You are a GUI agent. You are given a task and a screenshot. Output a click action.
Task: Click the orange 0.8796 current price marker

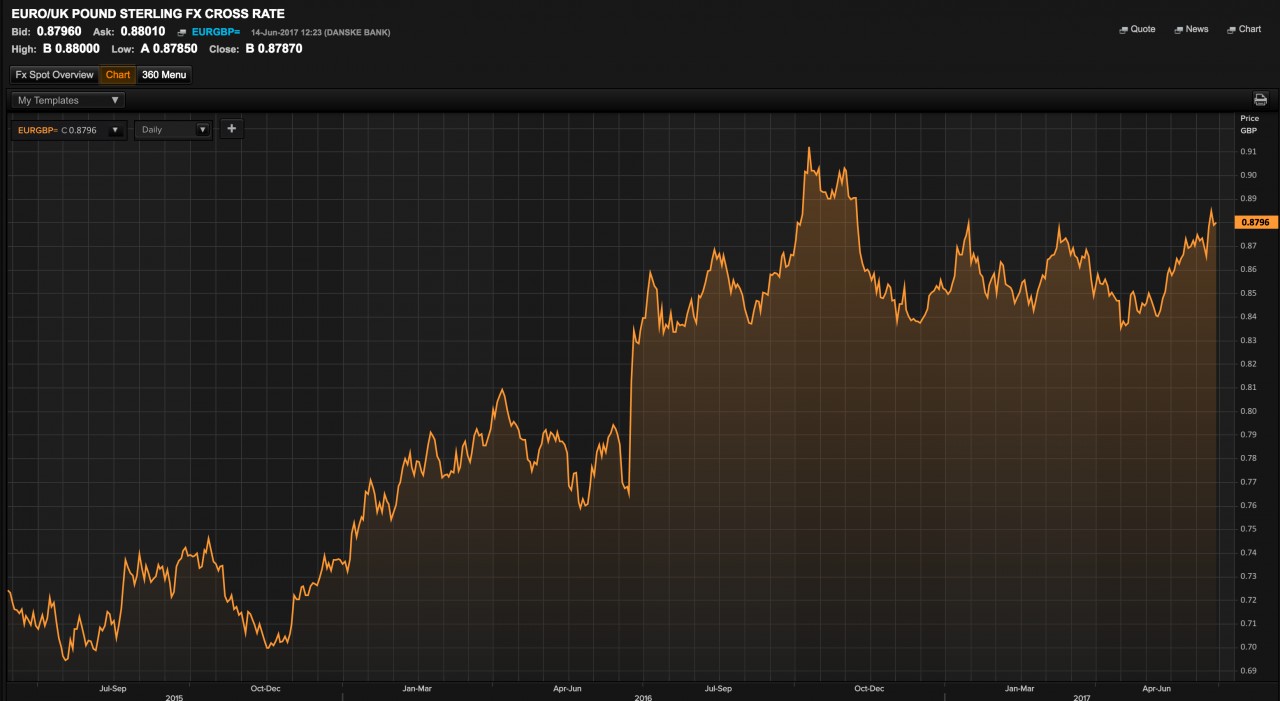tap(1255, 222)
